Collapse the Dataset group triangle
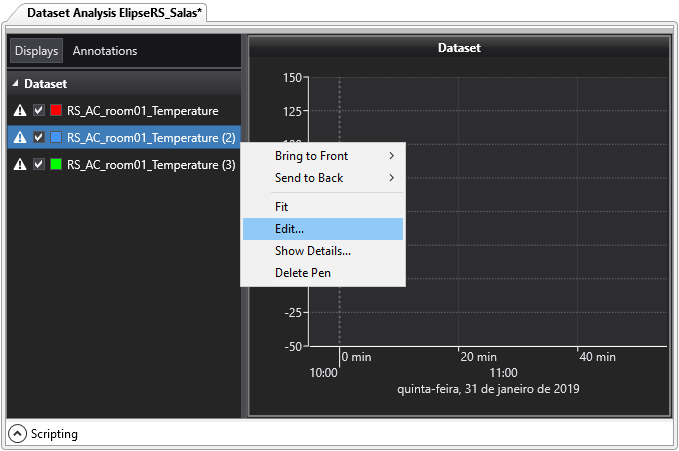The height and width of the screenshot is (451, 679). pyautogui.click(x=15, y=85)
